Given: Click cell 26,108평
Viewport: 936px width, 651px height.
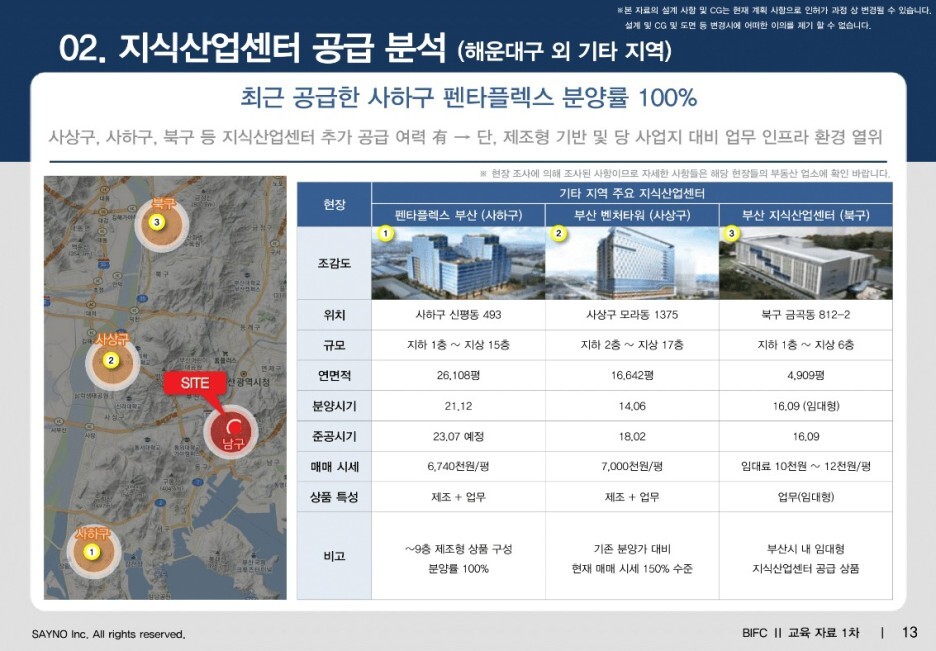Looking at the screenshot, I should 458,375.
